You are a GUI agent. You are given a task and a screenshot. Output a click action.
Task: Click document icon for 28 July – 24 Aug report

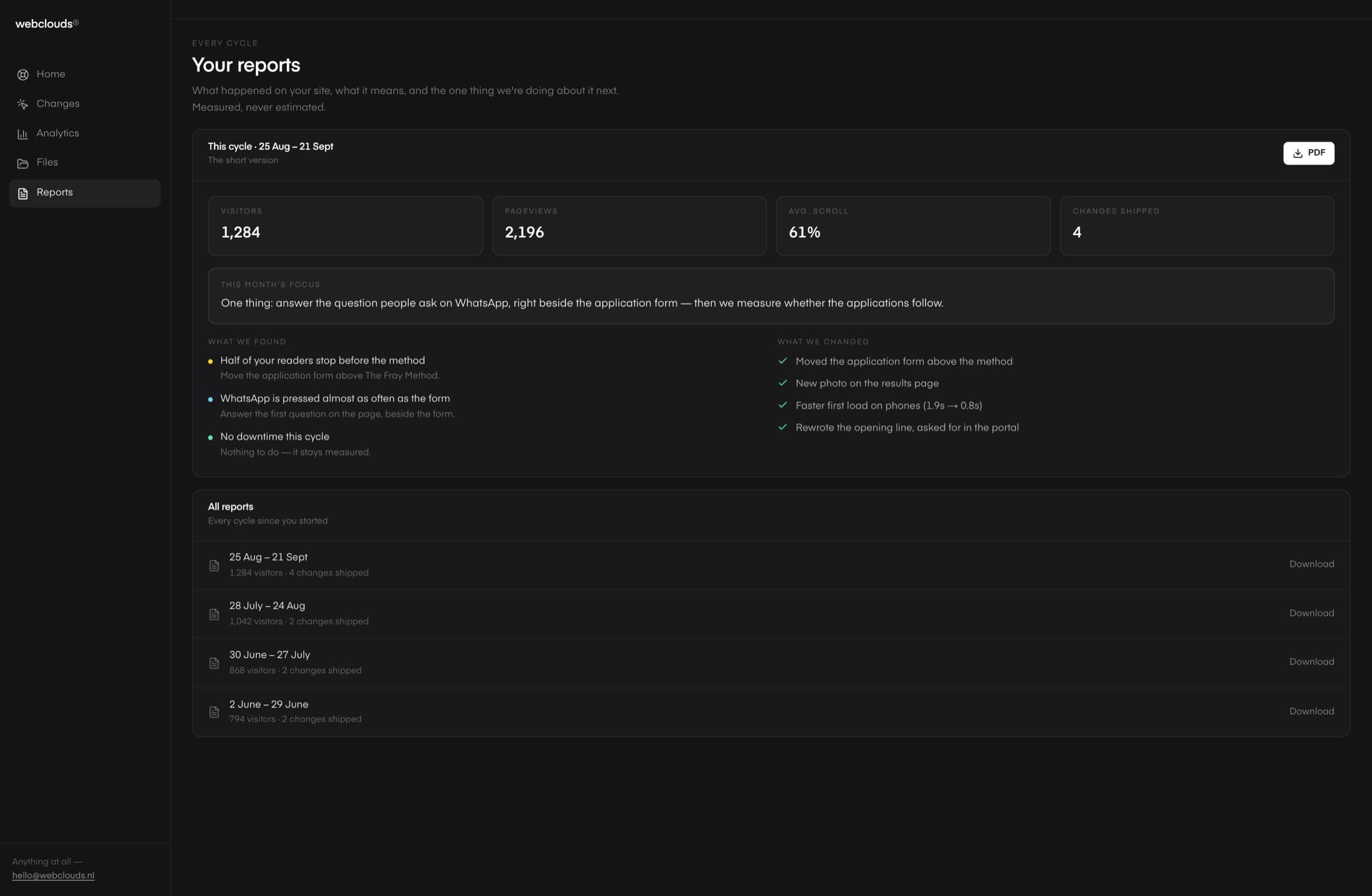(x=214, y=615)
